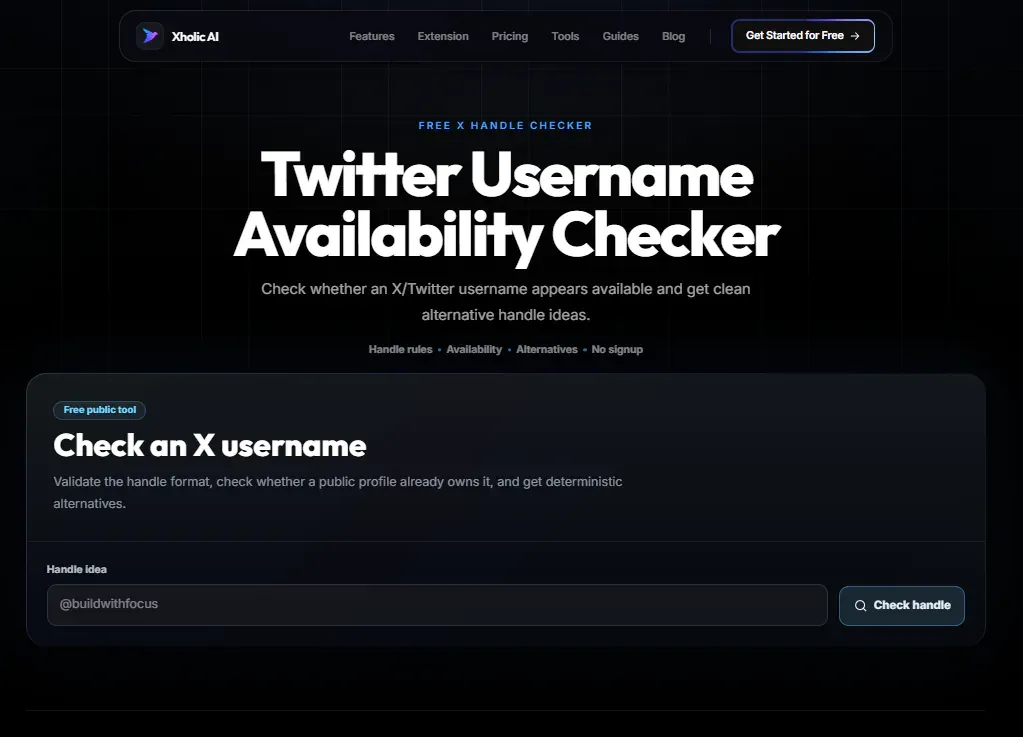Click the Check an X username heading
This screenshot has width=1023, height=737.
click(x=209, y=445)
